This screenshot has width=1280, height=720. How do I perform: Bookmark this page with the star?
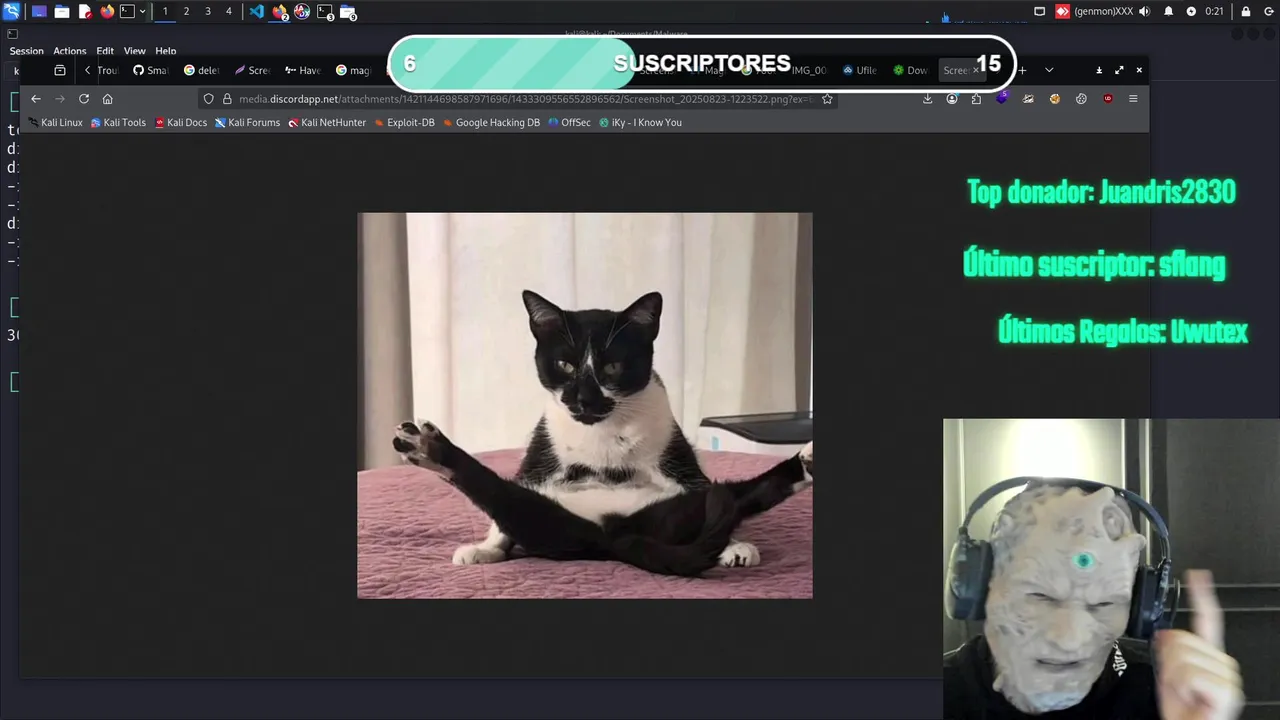pyautogui.click(x=827, y=99)
